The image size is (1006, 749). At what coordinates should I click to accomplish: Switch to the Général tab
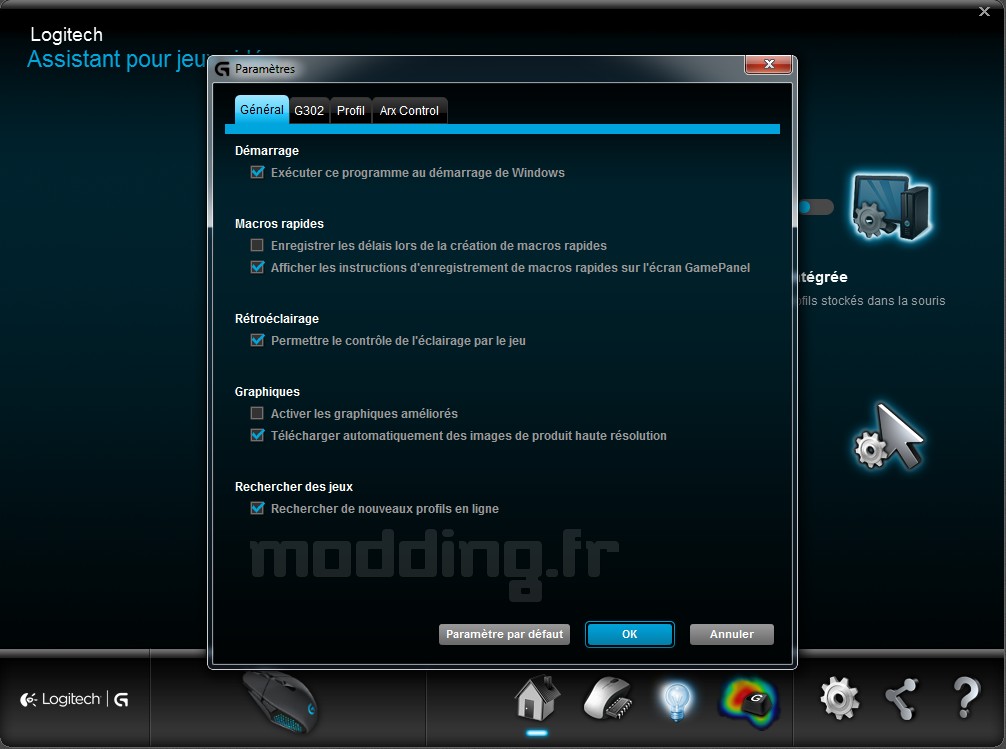coord(262,110)
